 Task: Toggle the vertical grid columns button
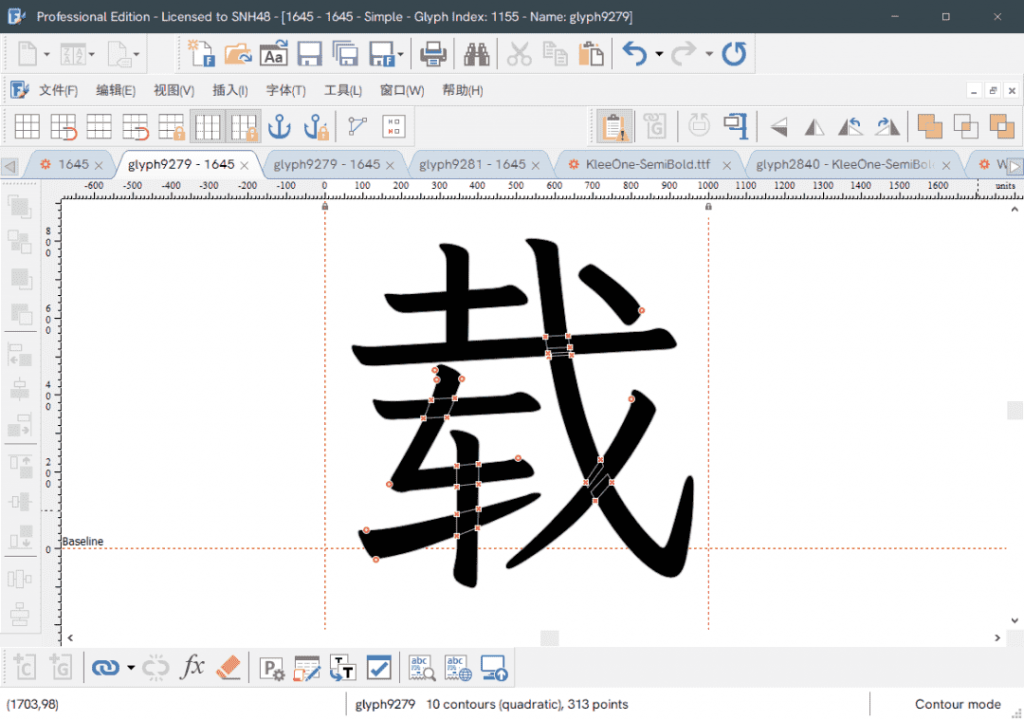pyautogui.click(x=208, y=126)
